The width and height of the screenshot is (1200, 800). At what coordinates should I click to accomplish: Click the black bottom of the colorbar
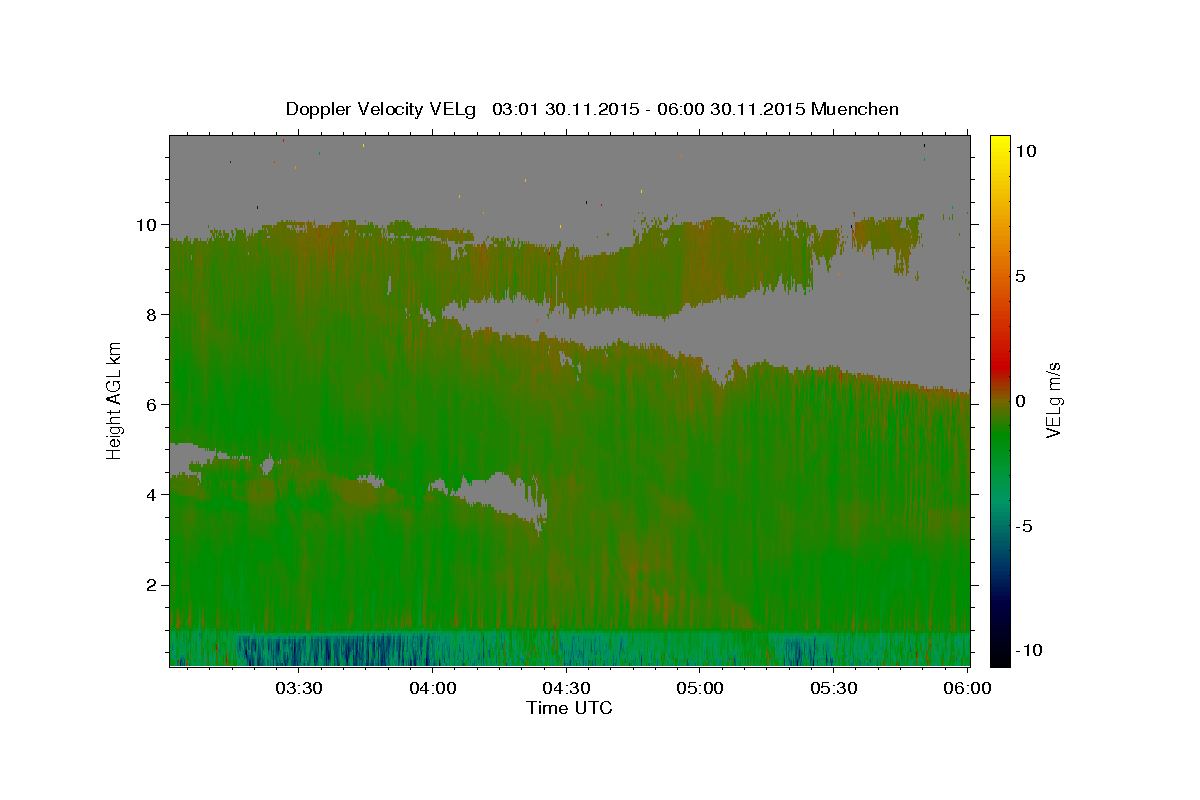(1000, 657)
